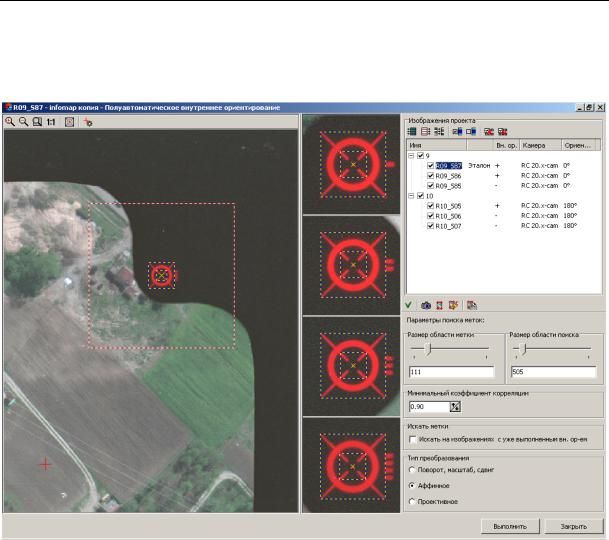
Task: Toggle the R09_585 checkbox
Action: tap(430, 186)
